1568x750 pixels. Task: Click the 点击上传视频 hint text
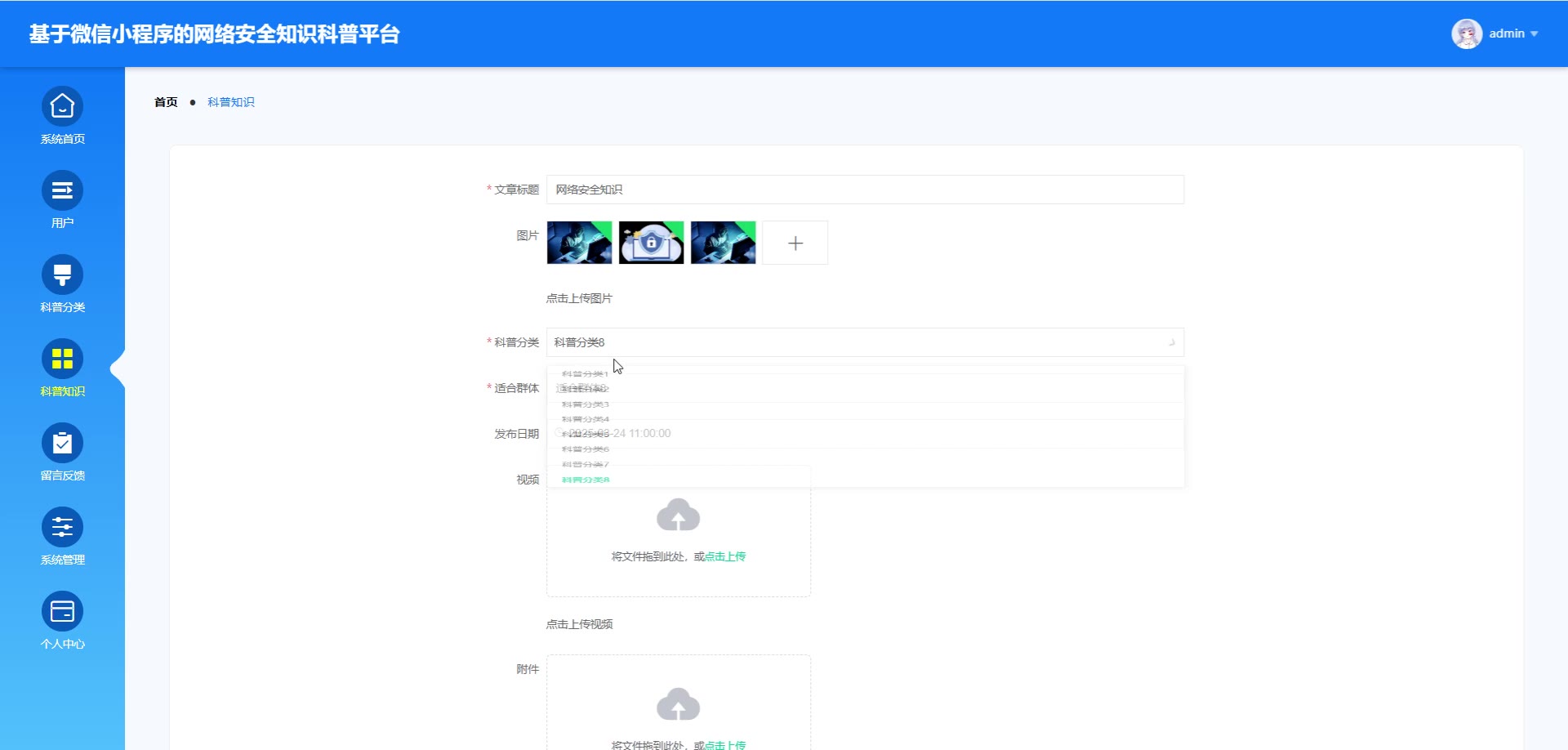[579, 624]
